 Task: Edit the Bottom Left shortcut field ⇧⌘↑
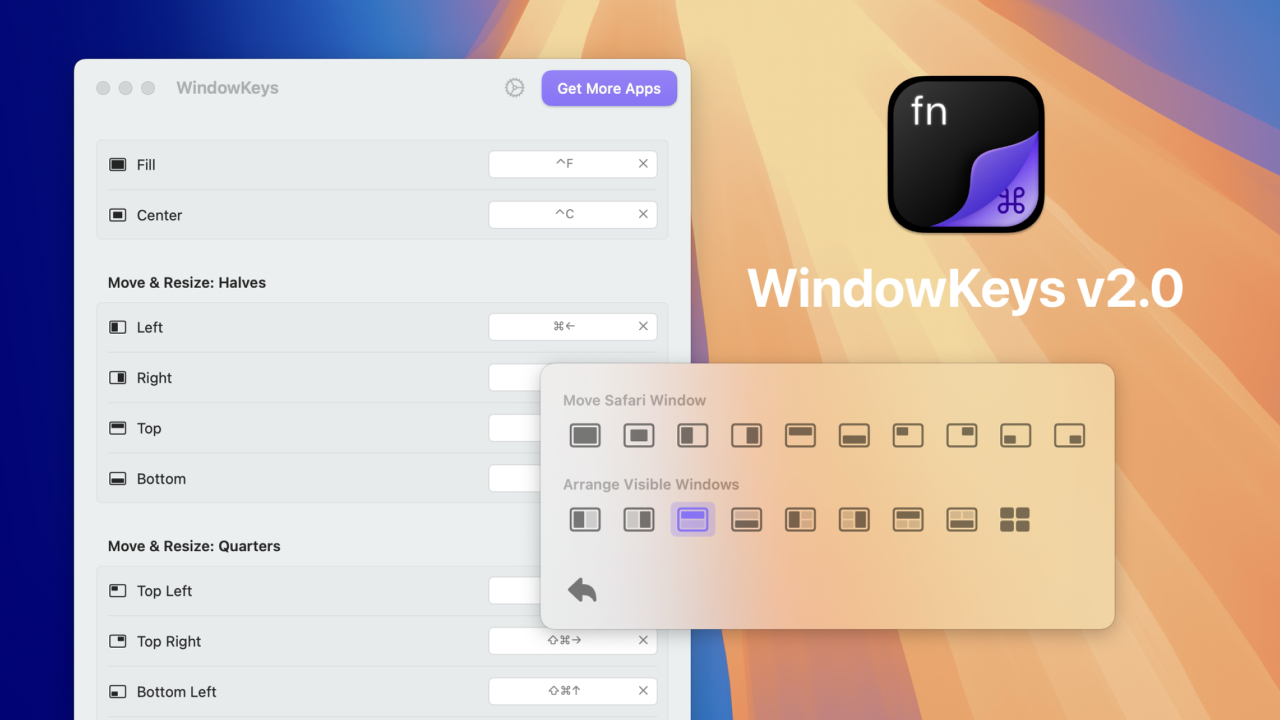pos(572,691)
